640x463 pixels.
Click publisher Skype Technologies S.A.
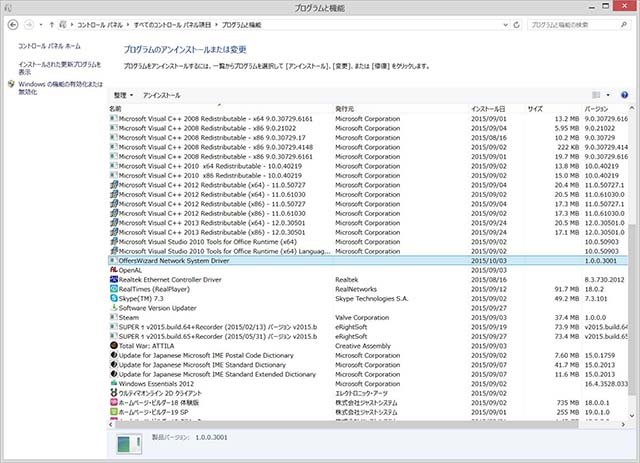371,298
